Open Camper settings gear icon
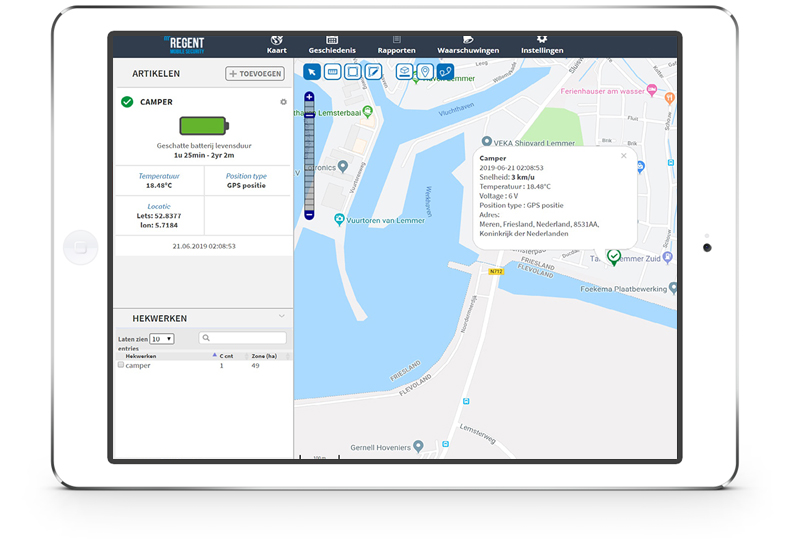Viewport: 795px width, 539px height. coord(283,102)
